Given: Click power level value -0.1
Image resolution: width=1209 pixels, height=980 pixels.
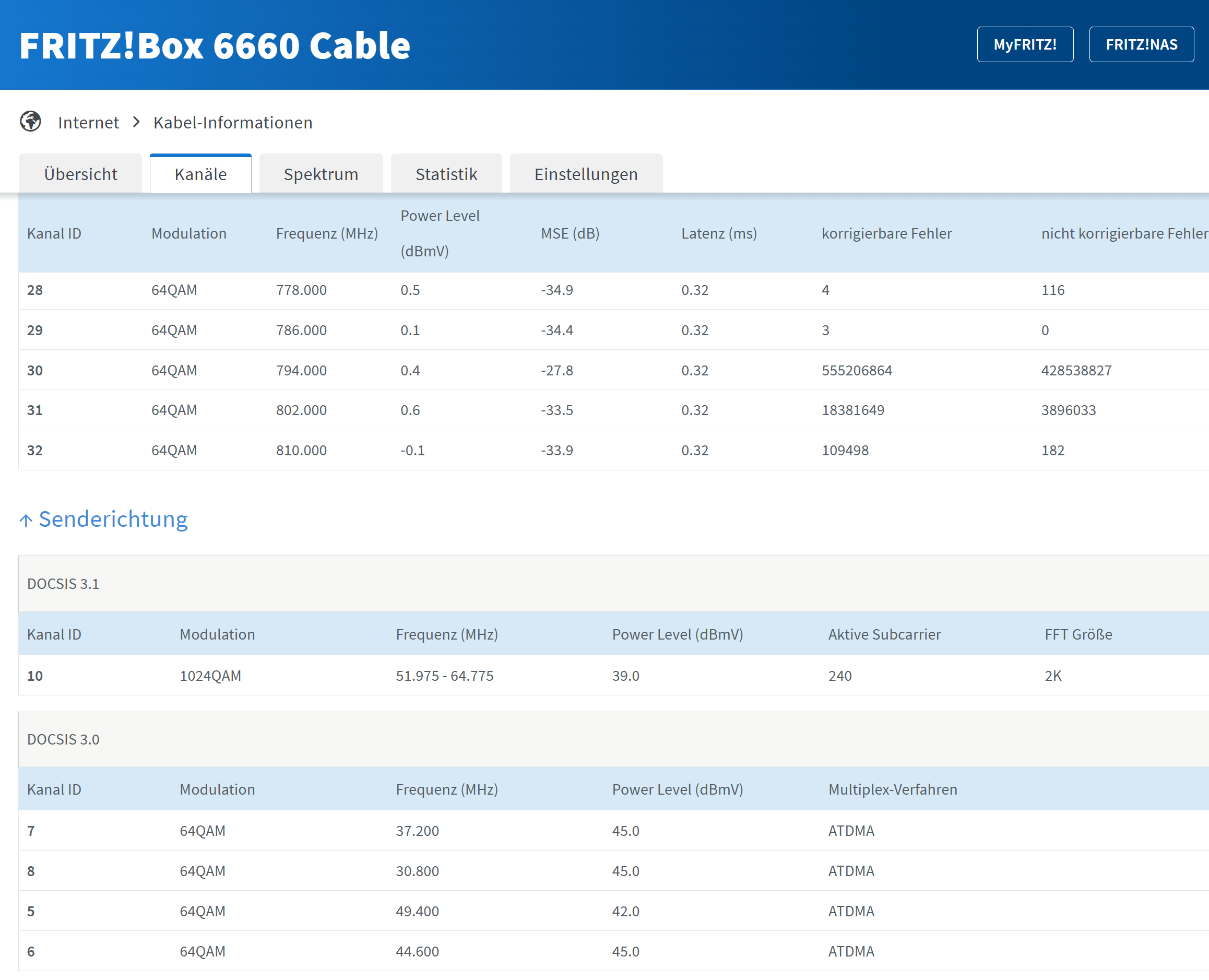Looking at the screenshot, I should 412,451.
